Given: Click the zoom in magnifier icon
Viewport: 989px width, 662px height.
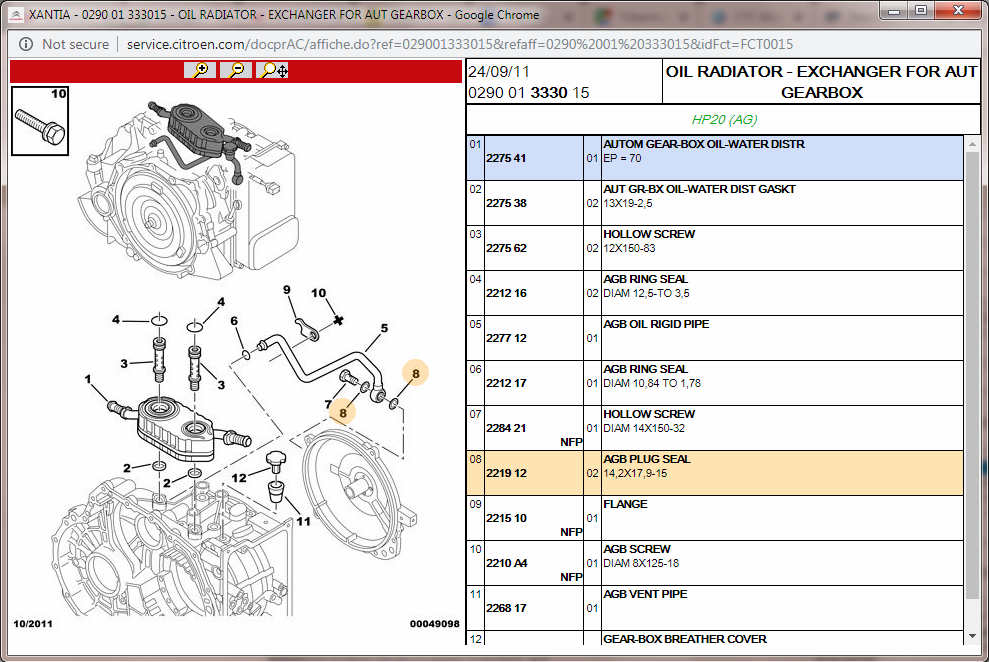Looking at the screenshot, I should click(x=200, y=70).
